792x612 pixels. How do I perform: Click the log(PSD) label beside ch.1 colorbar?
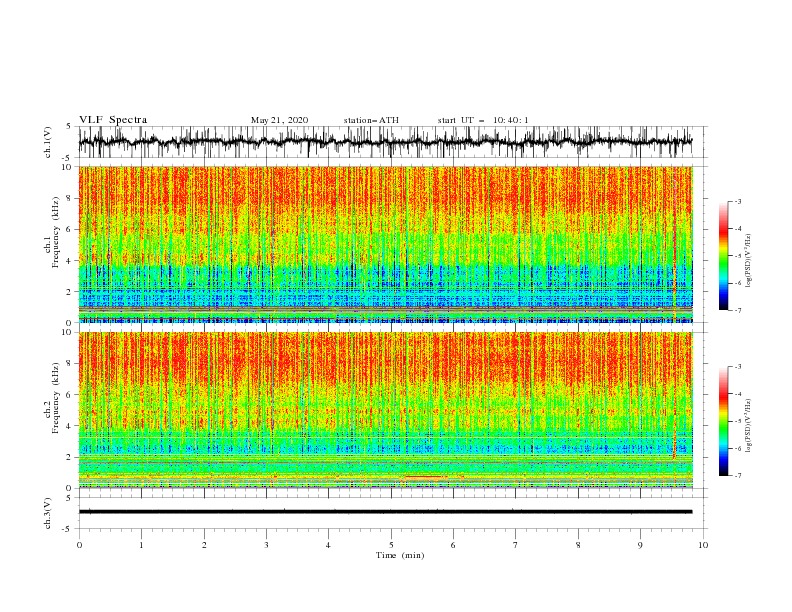749,261
